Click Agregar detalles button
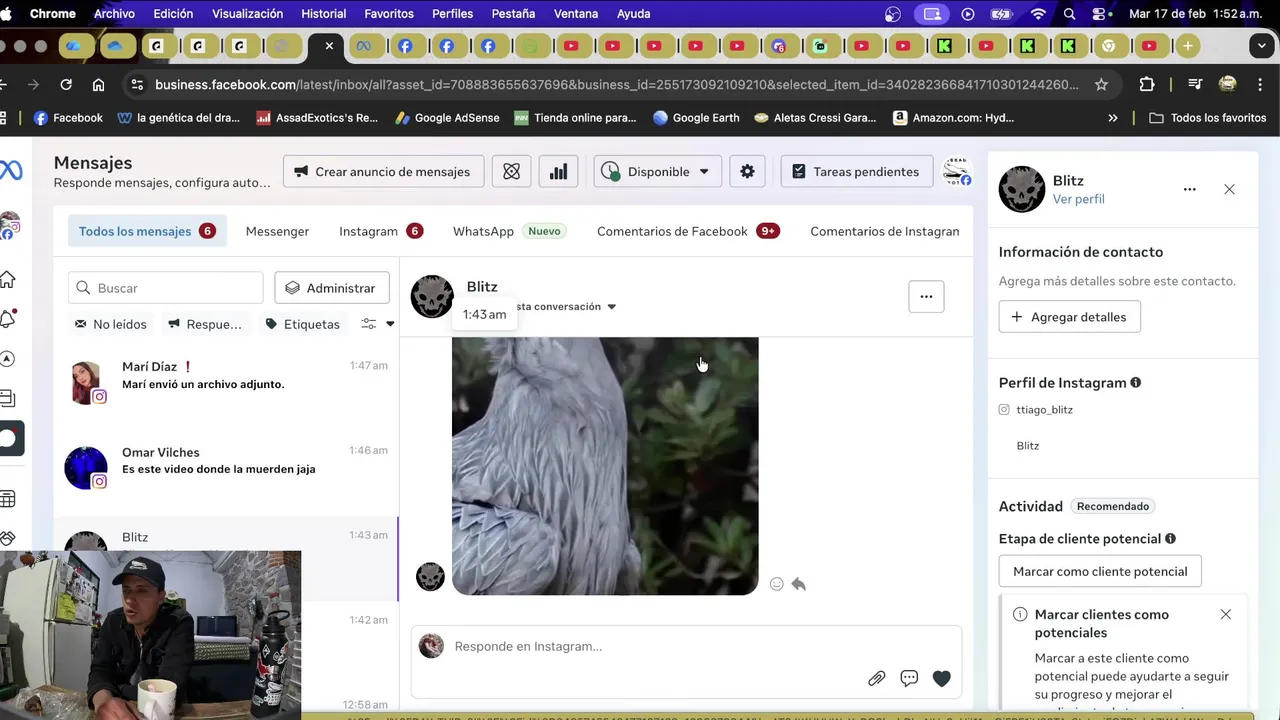1280x720 pixels. coord(1069,317)
